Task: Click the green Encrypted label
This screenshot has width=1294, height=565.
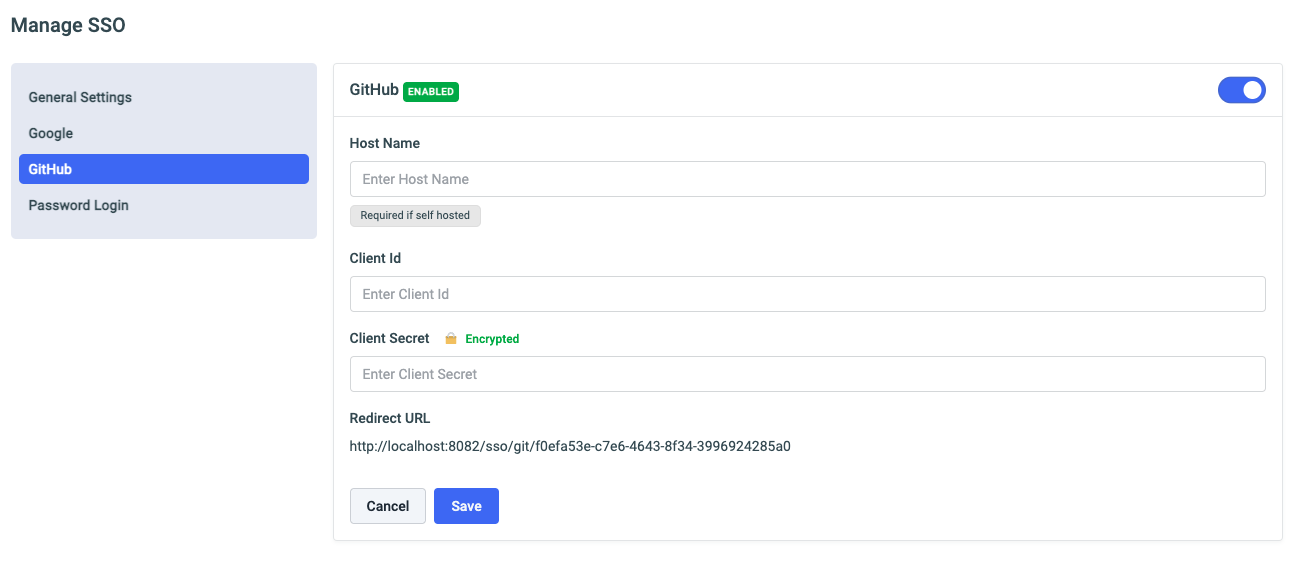Action: tap(492, 339)
